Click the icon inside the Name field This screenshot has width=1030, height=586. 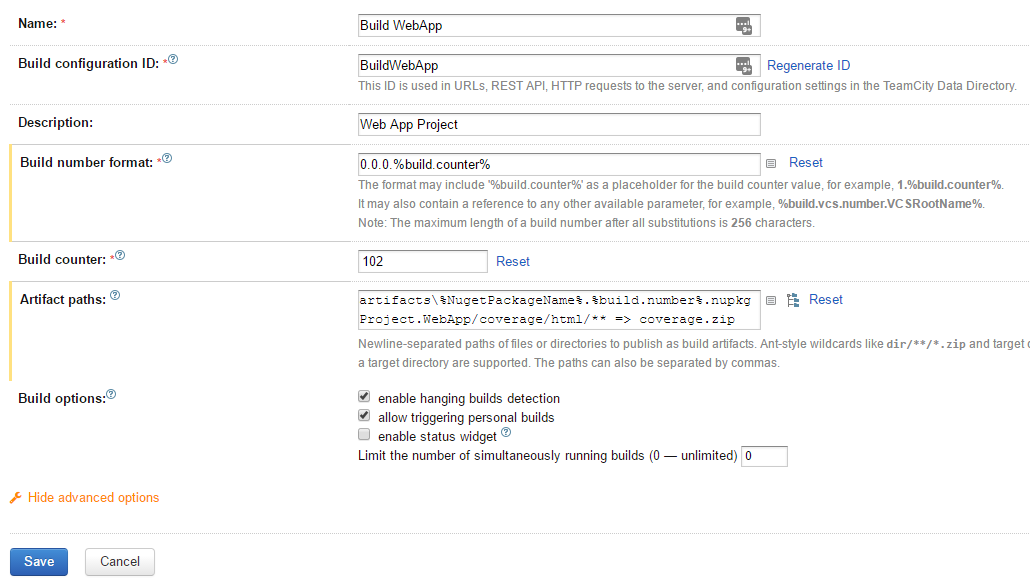point(743,25)
